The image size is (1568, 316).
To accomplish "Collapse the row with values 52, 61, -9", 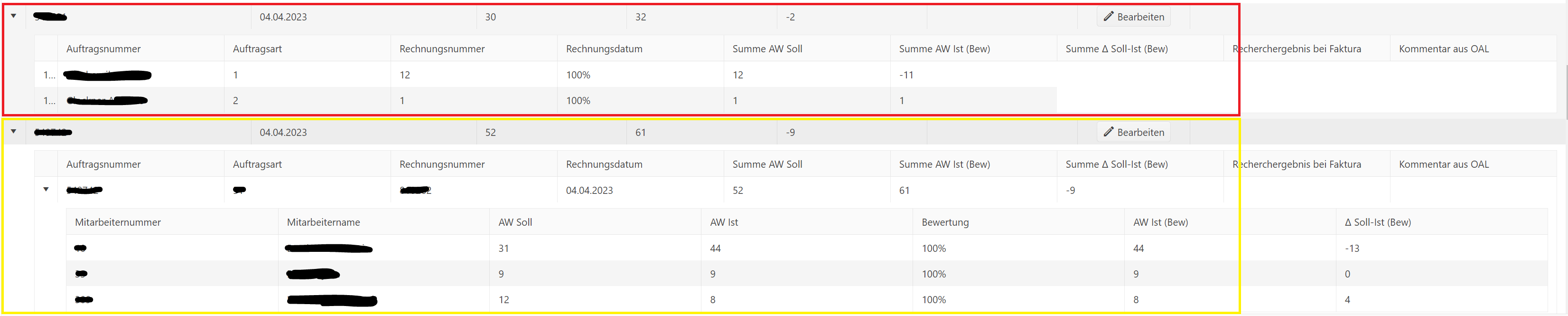I will (13, 132).
